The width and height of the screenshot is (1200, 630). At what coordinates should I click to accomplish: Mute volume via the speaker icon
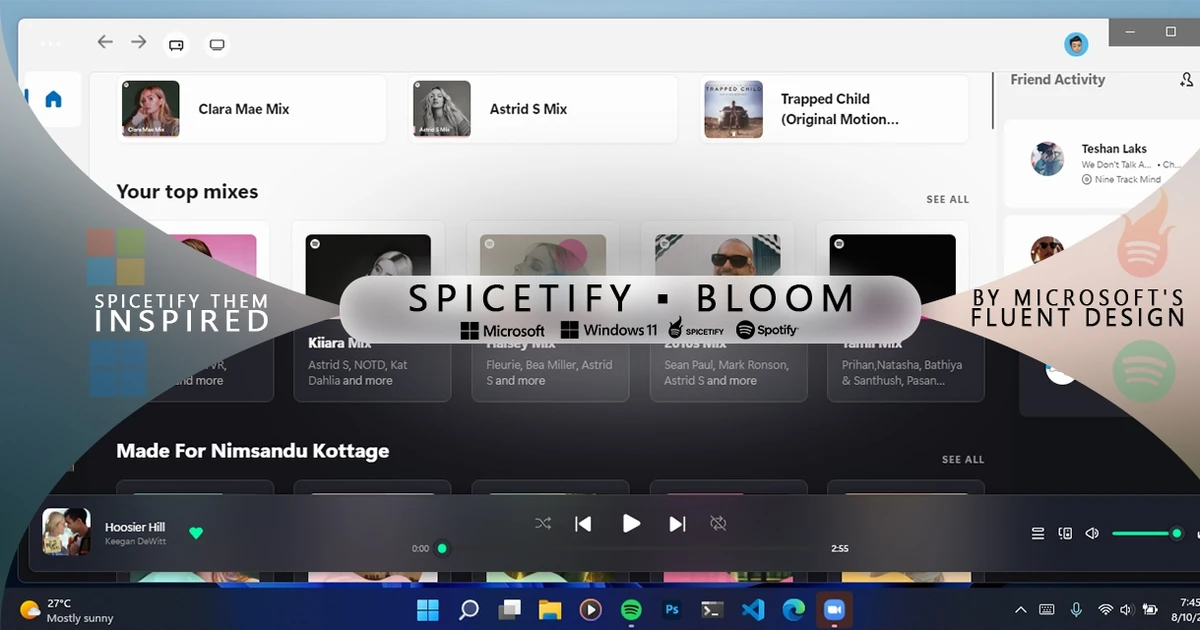1092,533
